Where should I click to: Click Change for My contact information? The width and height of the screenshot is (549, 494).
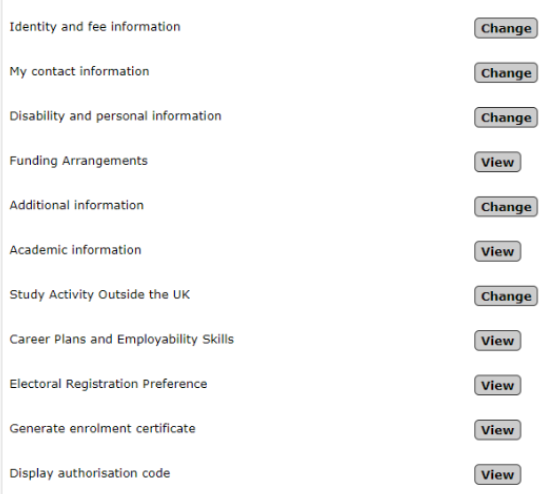(x=506, y=73)
